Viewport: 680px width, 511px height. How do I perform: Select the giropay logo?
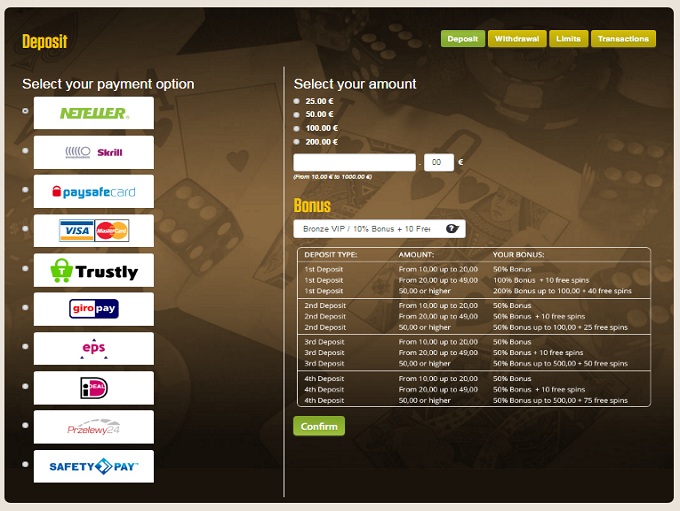point(93,309)
